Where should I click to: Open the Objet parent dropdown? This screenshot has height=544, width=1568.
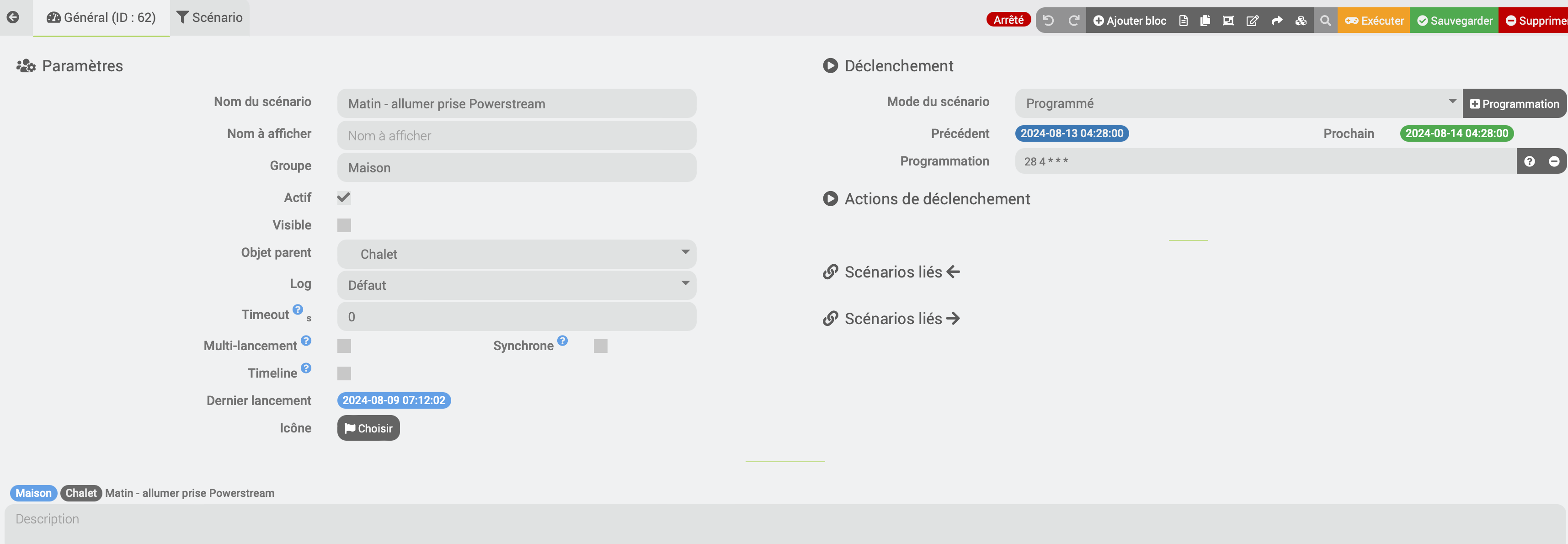[x=516, y=254]
